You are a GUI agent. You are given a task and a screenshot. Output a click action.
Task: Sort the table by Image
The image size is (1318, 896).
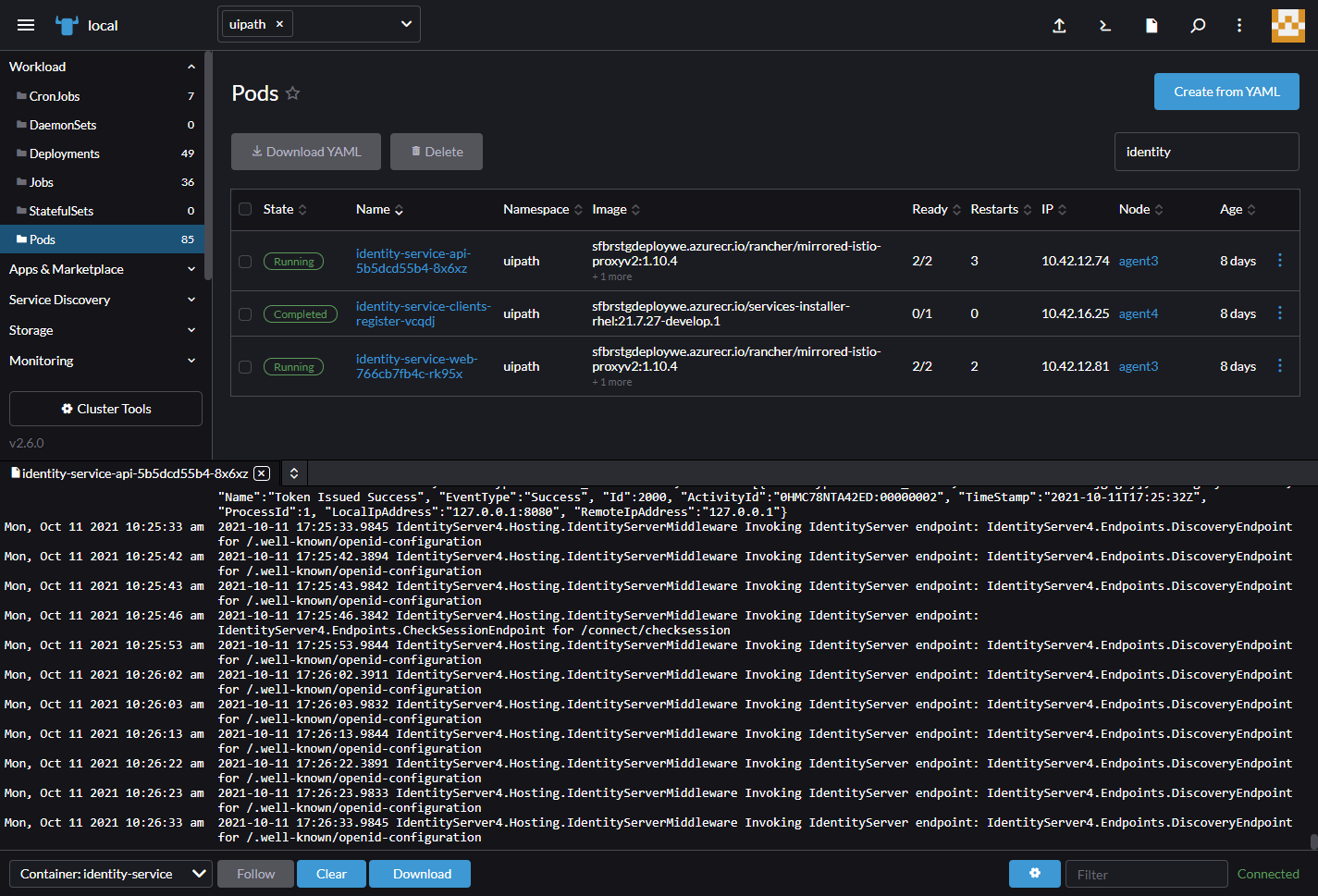click(x=616, y=210)
